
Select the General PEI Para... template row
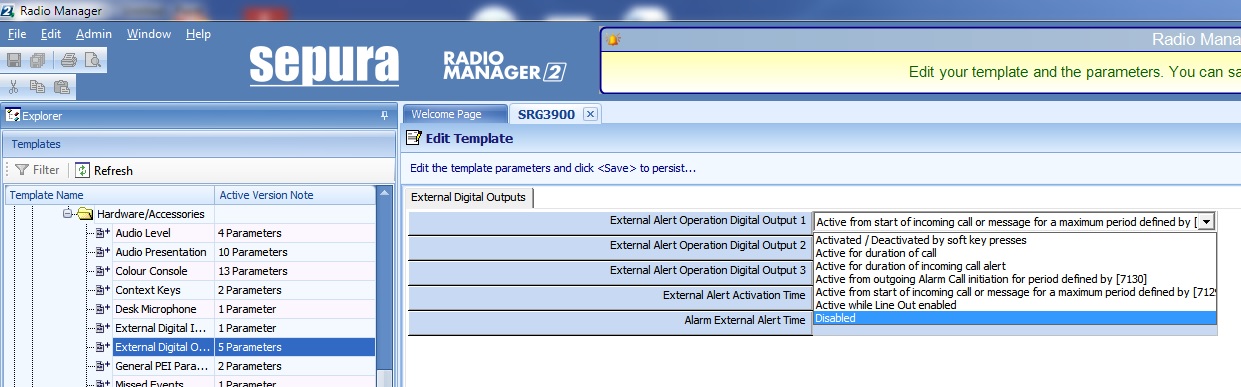(x=190, y=366)
